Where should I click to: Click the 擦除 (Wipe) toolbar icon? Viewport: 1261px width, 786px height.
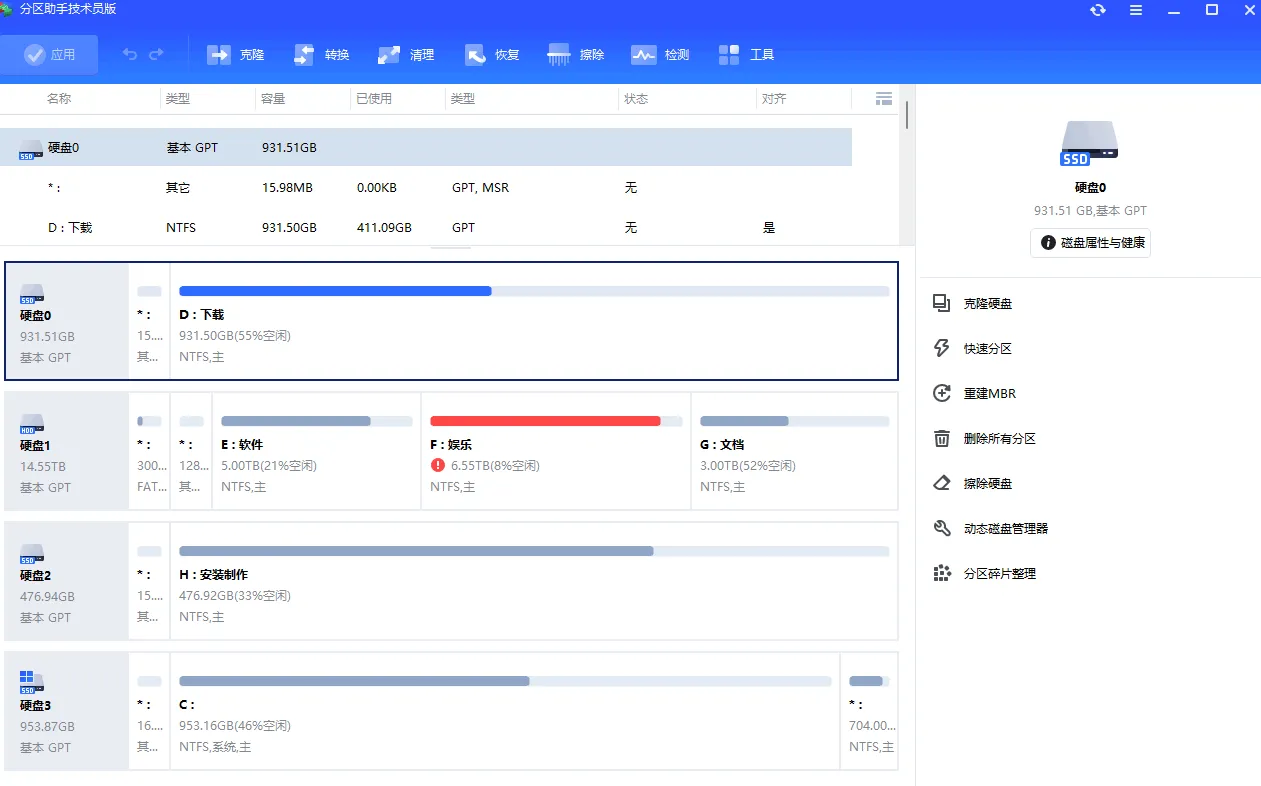point(575,55)
